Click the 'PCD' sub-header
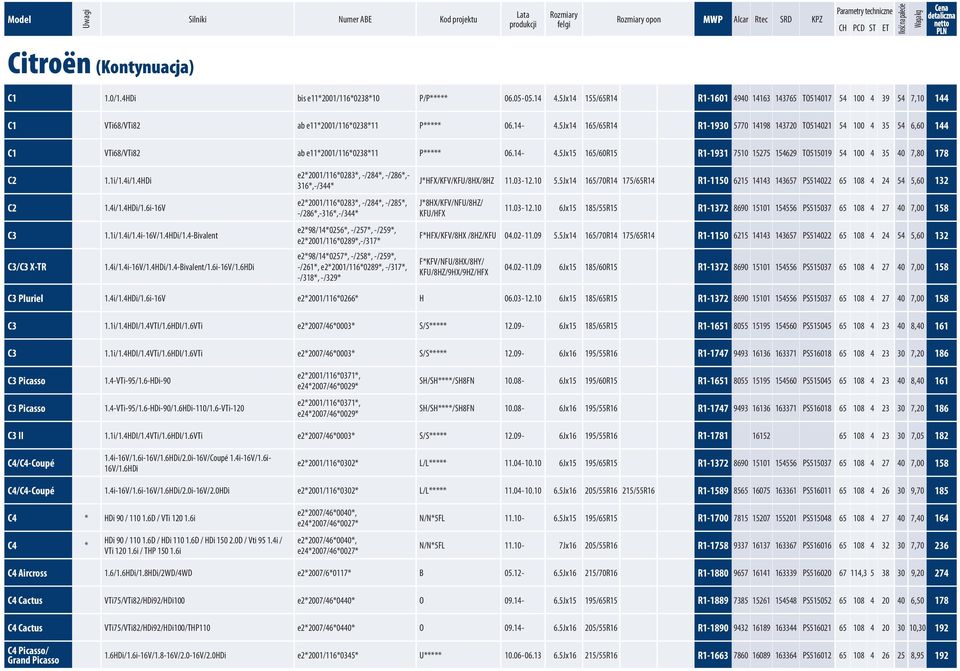The width and height of the screenshot is (960, 671). [859, 28]
